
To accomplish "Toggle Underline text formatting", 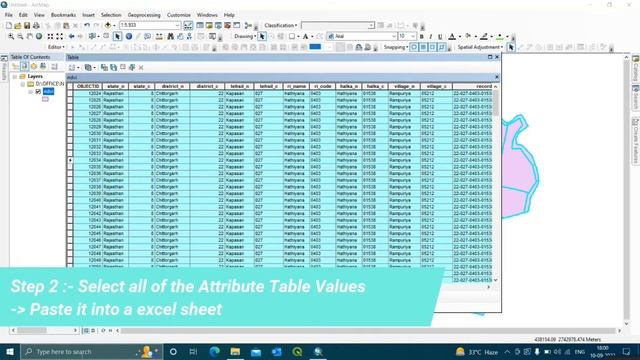I will coord(440,37).
